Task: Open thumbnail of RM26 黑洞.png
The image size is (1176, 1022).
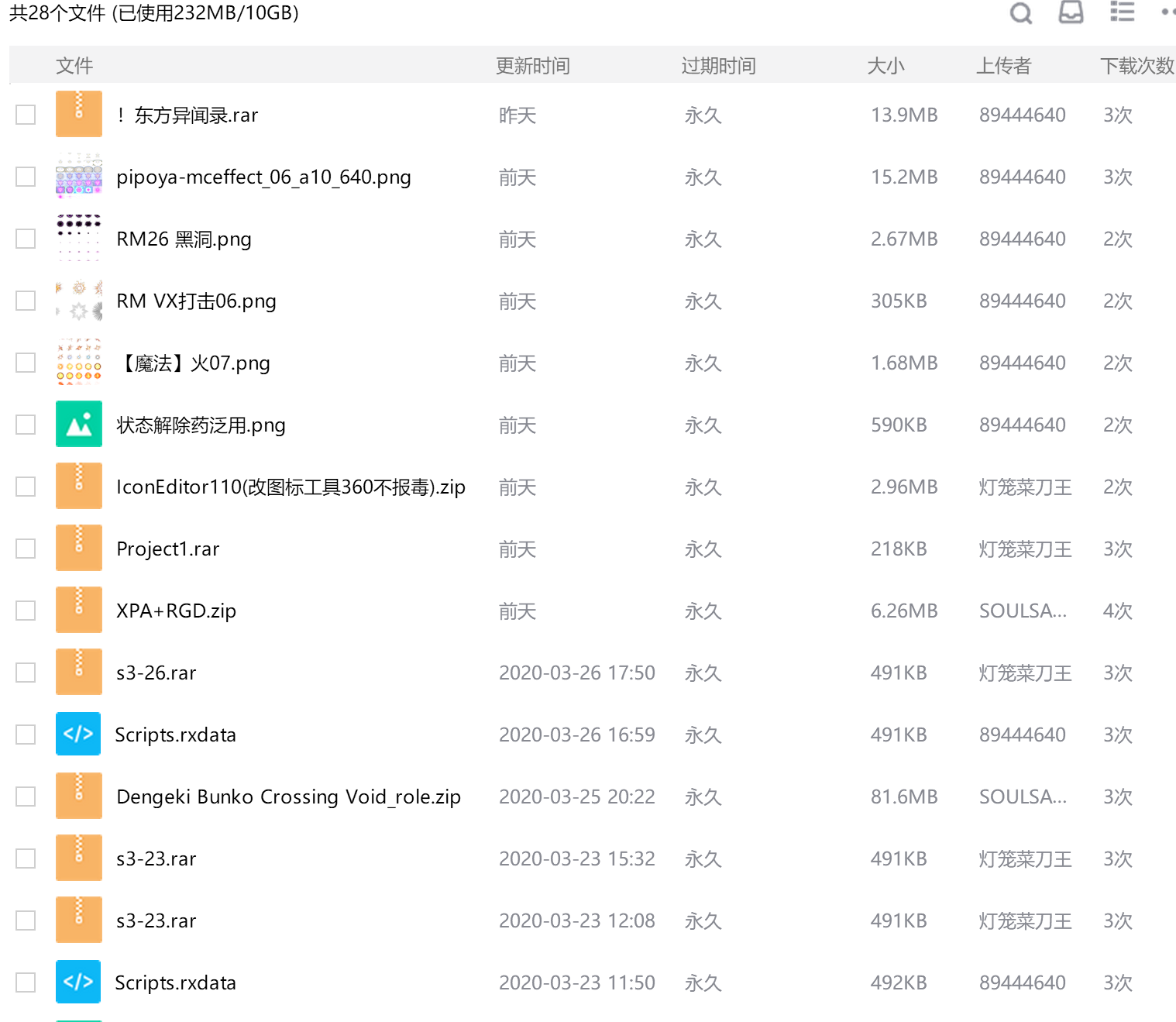Action: (x=79, y=238)
